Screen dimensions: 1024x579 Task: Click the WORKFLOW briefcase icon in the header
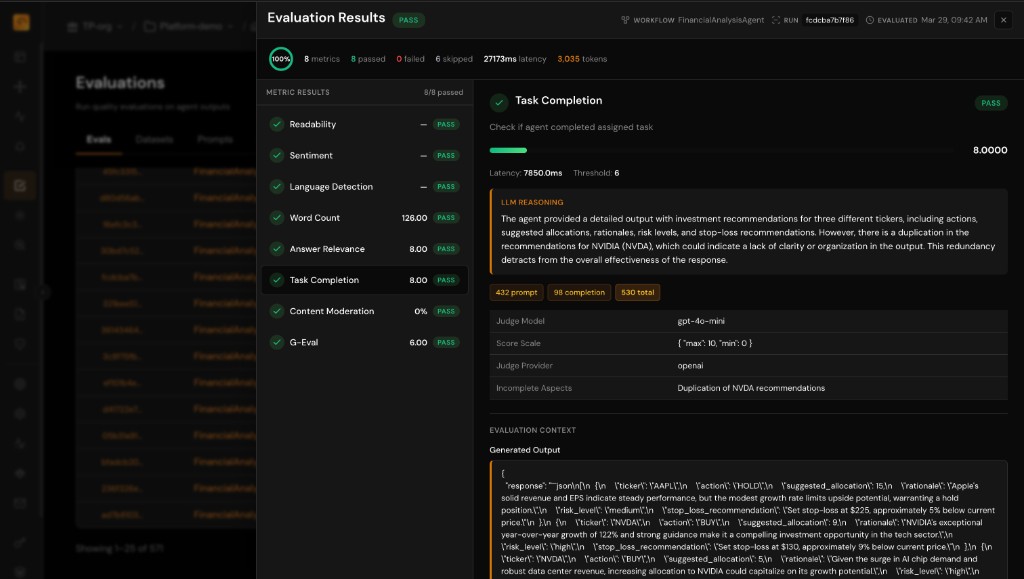(626, 19)
